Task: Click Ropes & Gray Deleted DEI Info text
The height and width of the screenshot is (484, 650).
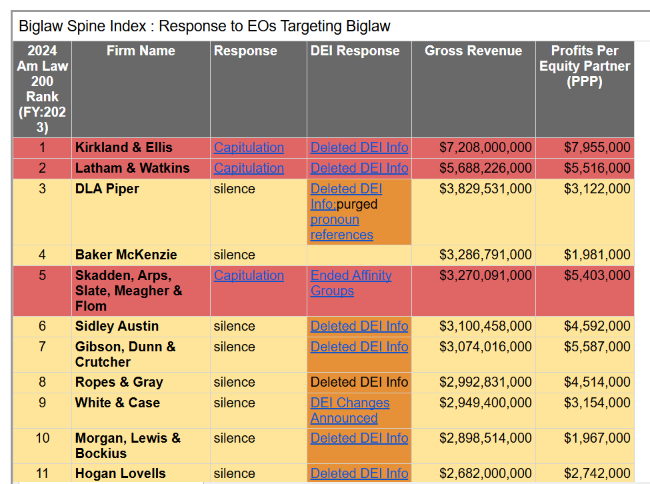Action: click(359, 382)
